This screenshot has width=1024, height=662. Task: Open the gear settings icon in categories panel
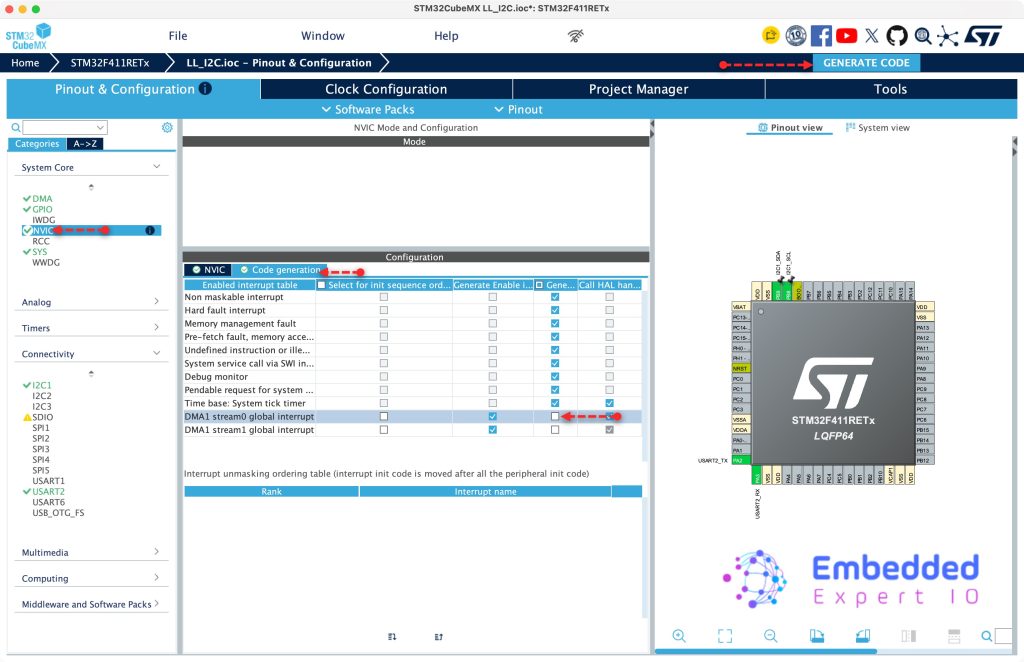tap(167, 127)
